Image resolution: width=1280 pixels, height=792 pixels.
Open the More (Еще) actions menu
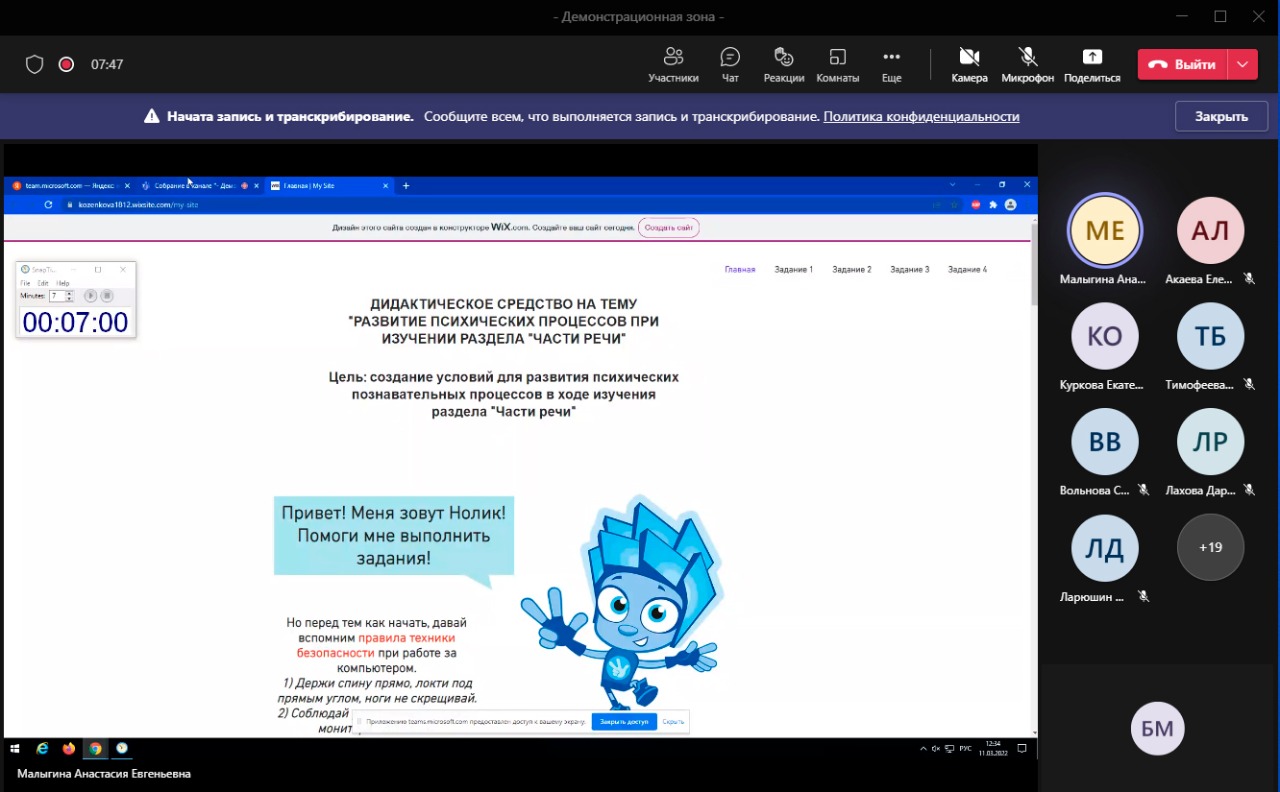pyautogui.click(x=891, y=64)
